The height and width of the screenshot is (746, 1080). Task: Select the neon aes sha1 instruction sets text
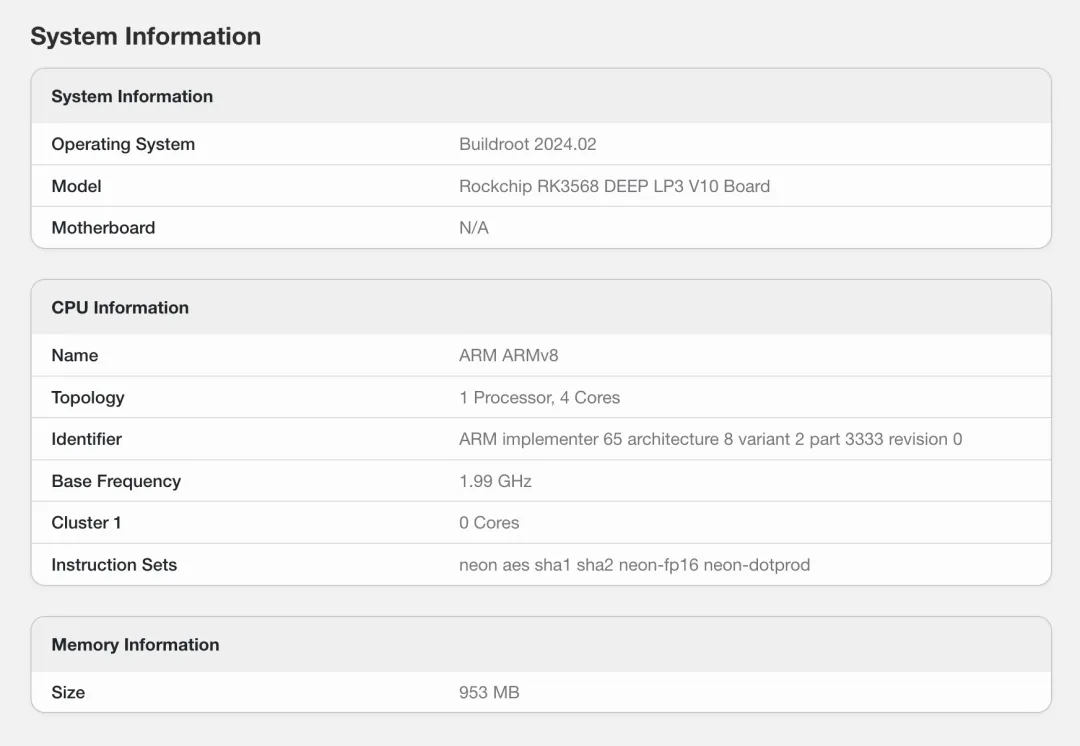pyautogui.click(x=634, y=565)
